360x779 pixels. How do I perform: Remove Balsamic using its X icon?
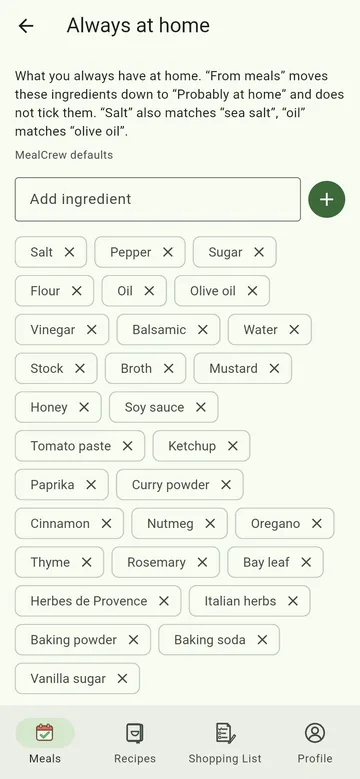[x=203, y=330]
